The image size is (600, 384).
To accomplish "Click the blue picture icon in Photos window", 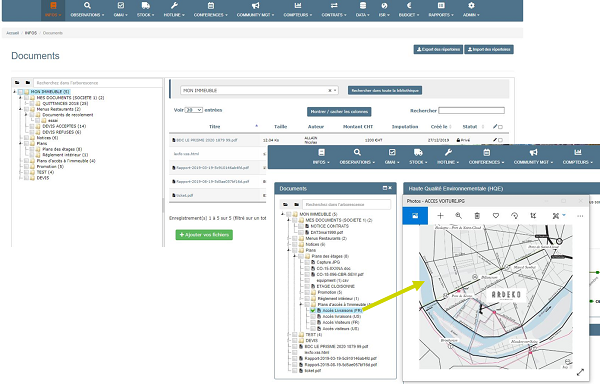I will pyautogui.click(x=415, y=216).
